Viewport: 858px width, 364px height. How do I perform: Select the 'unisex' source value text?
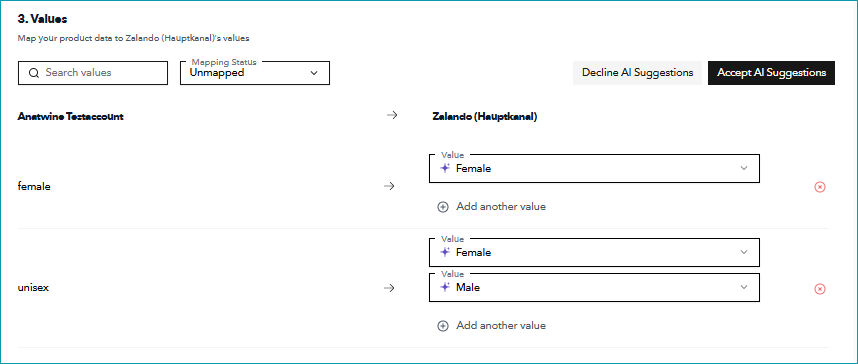click(x=33, y=288)
